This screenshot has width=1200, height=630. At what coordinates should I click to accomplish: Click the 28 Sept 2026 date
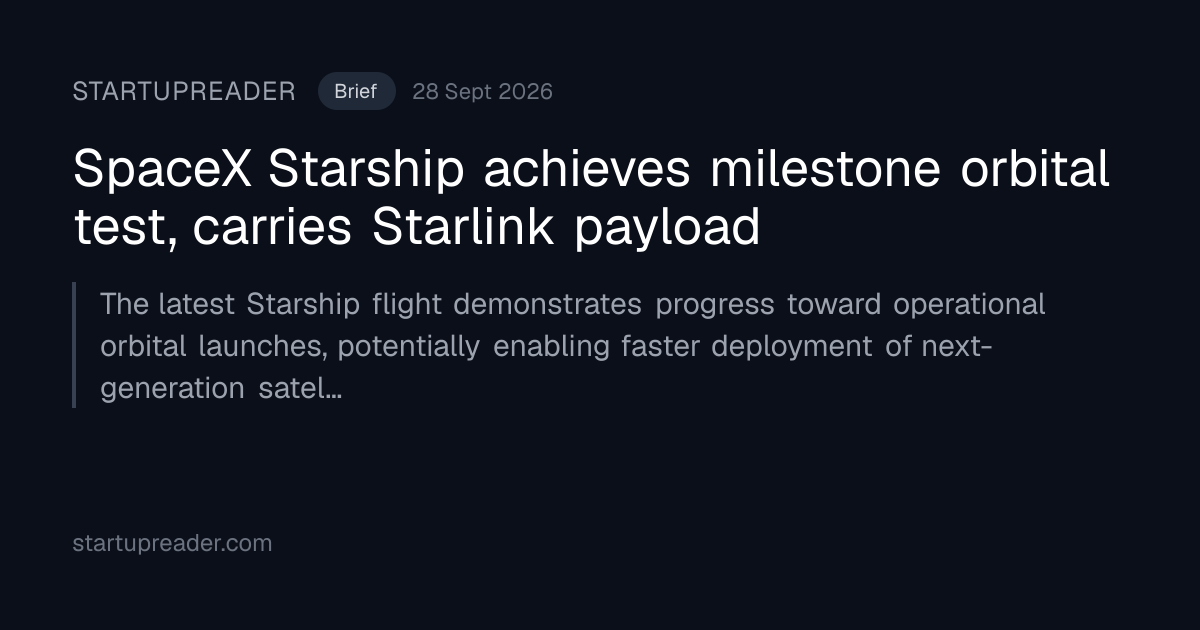coord(482,92)
